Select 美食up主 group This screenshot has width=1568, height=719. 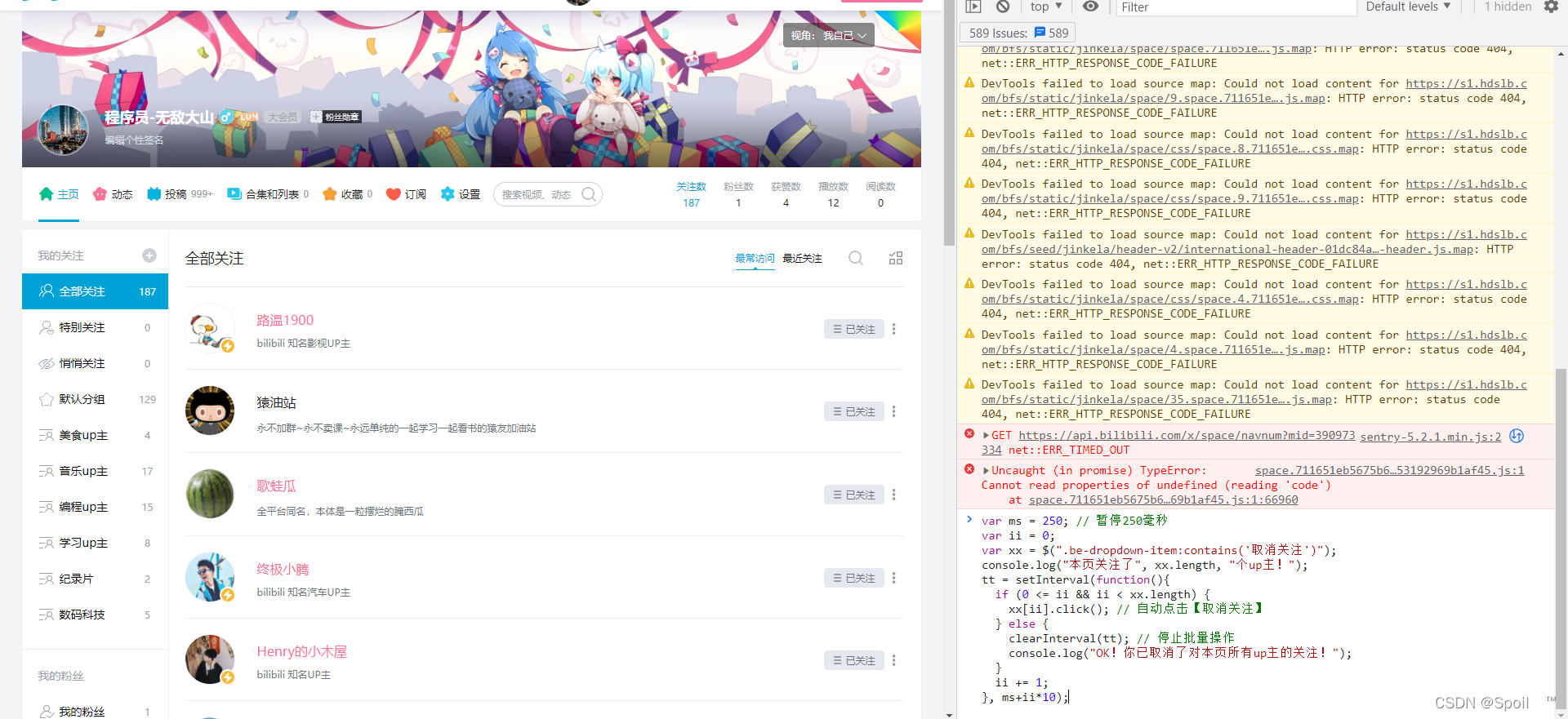tap(95, 435)
